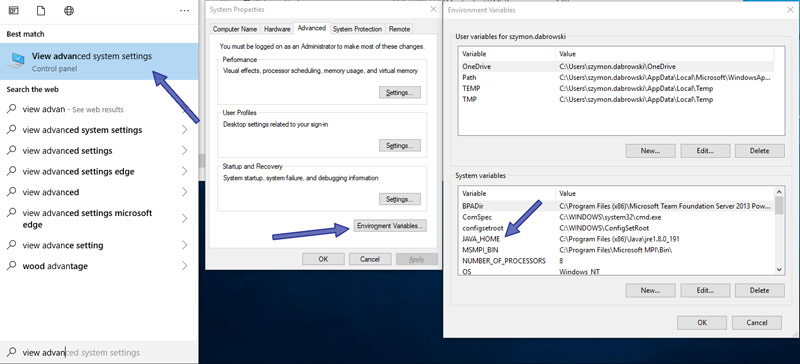The height and width of the screenshot is (364, 800).
Task: Expand the view advanced settings suggestion arrow
Action: point(185,151)
